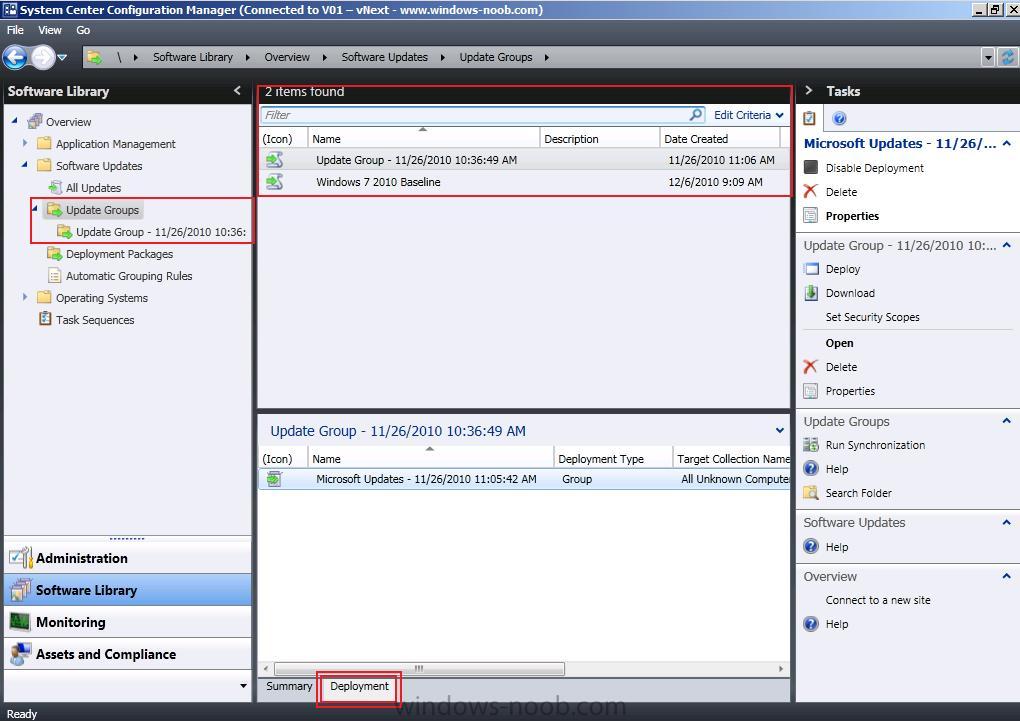
Task: Click the Properties icon under Microsoft Updates
Action: (811, 215)
